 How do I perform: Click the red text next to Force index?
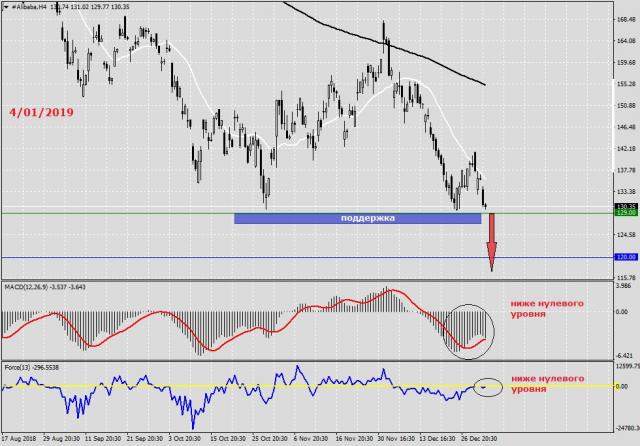[547, 384]
